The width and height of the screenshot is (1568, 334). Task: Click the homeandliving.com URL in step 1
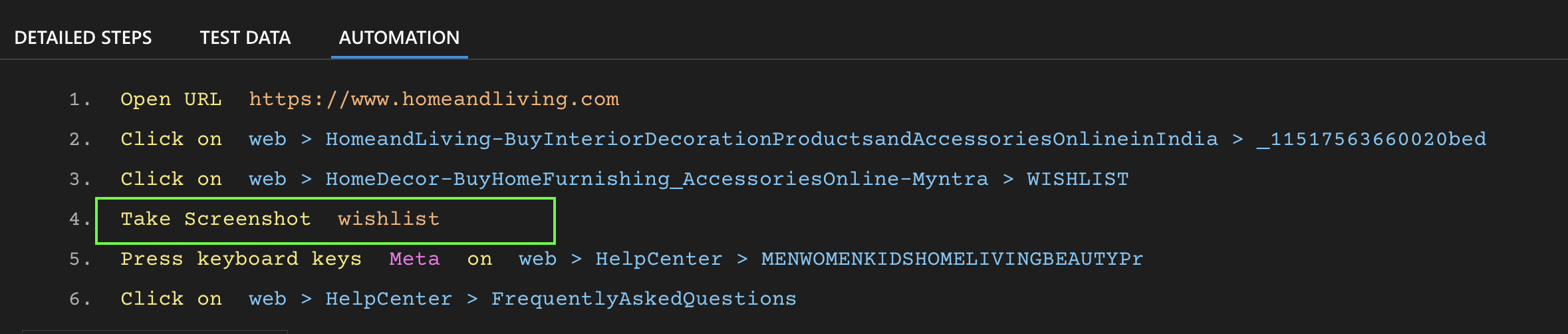click(434, 99)
